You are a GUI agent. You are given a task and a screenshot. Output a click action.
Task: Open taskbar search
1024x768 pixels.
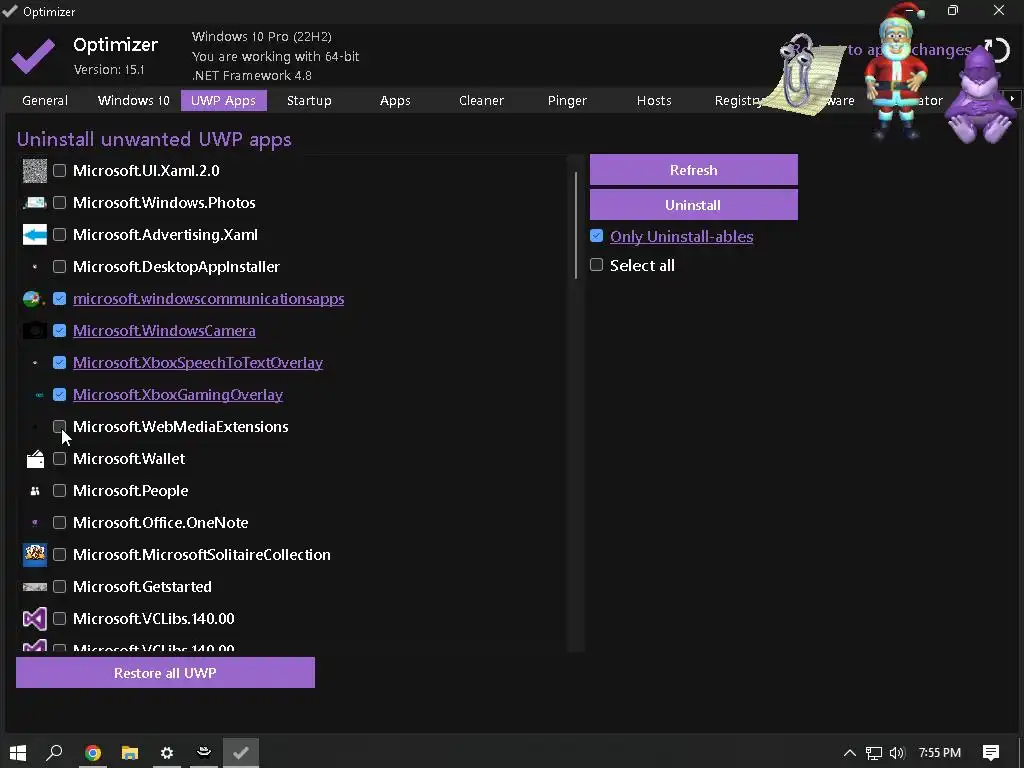click(55, 753)
